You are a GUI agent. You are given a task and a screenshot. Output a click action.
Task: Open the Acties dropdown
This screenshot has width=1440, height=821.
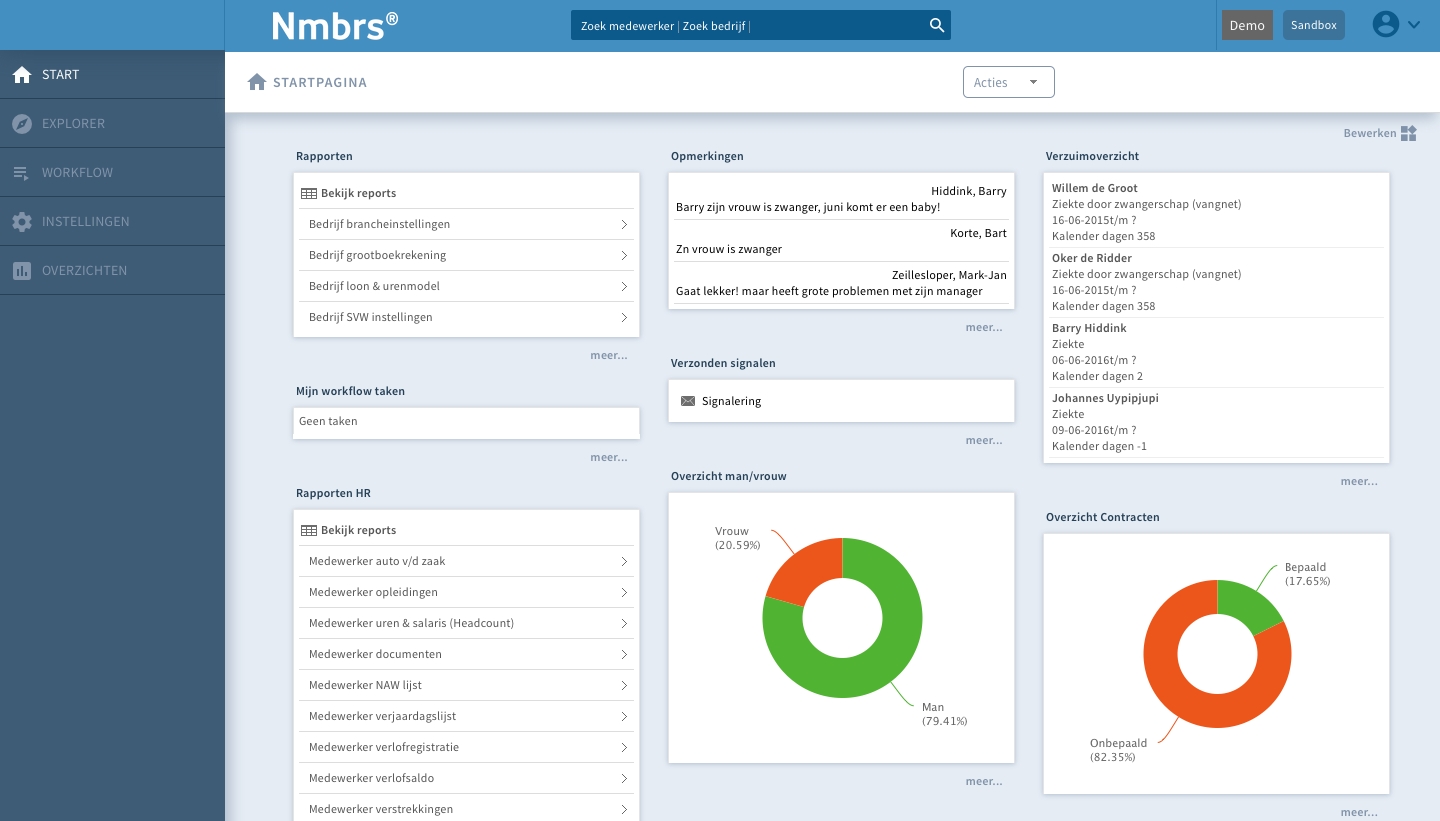pyautogui.click(x=1008, y=82)
